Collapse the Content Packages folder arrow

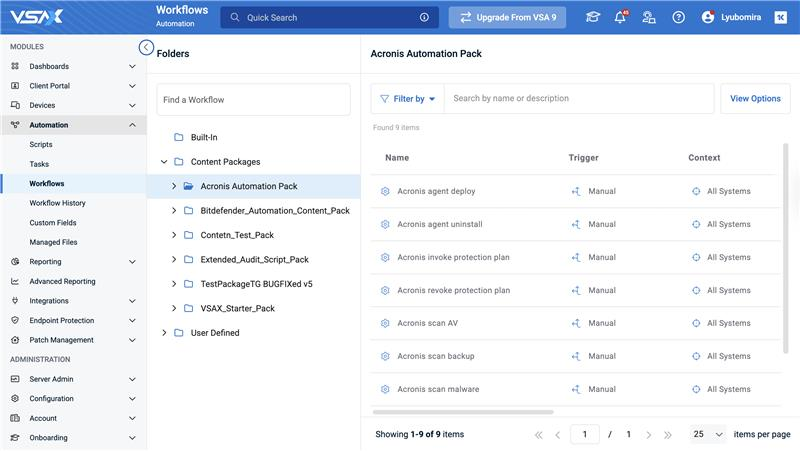[x=164, y=162]
